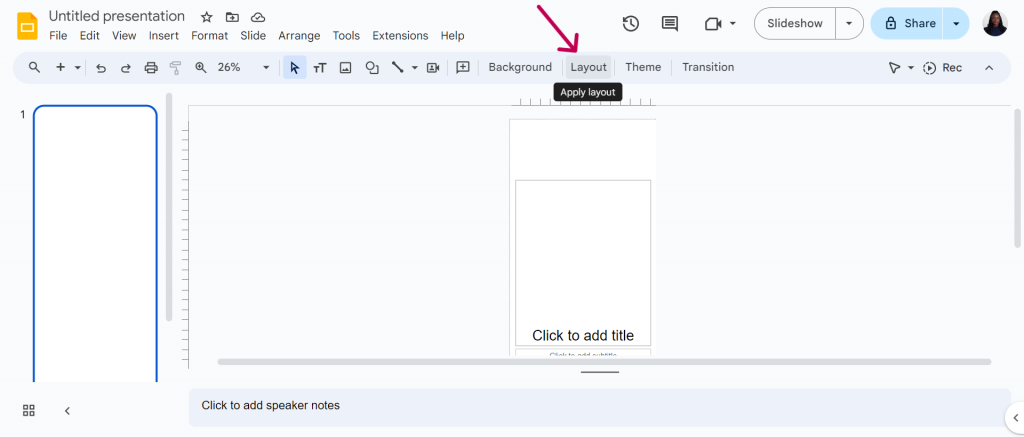Screen dimensions: 1024x437
Task: Insert an image using the toolbar icon
Action: [345, 67]
